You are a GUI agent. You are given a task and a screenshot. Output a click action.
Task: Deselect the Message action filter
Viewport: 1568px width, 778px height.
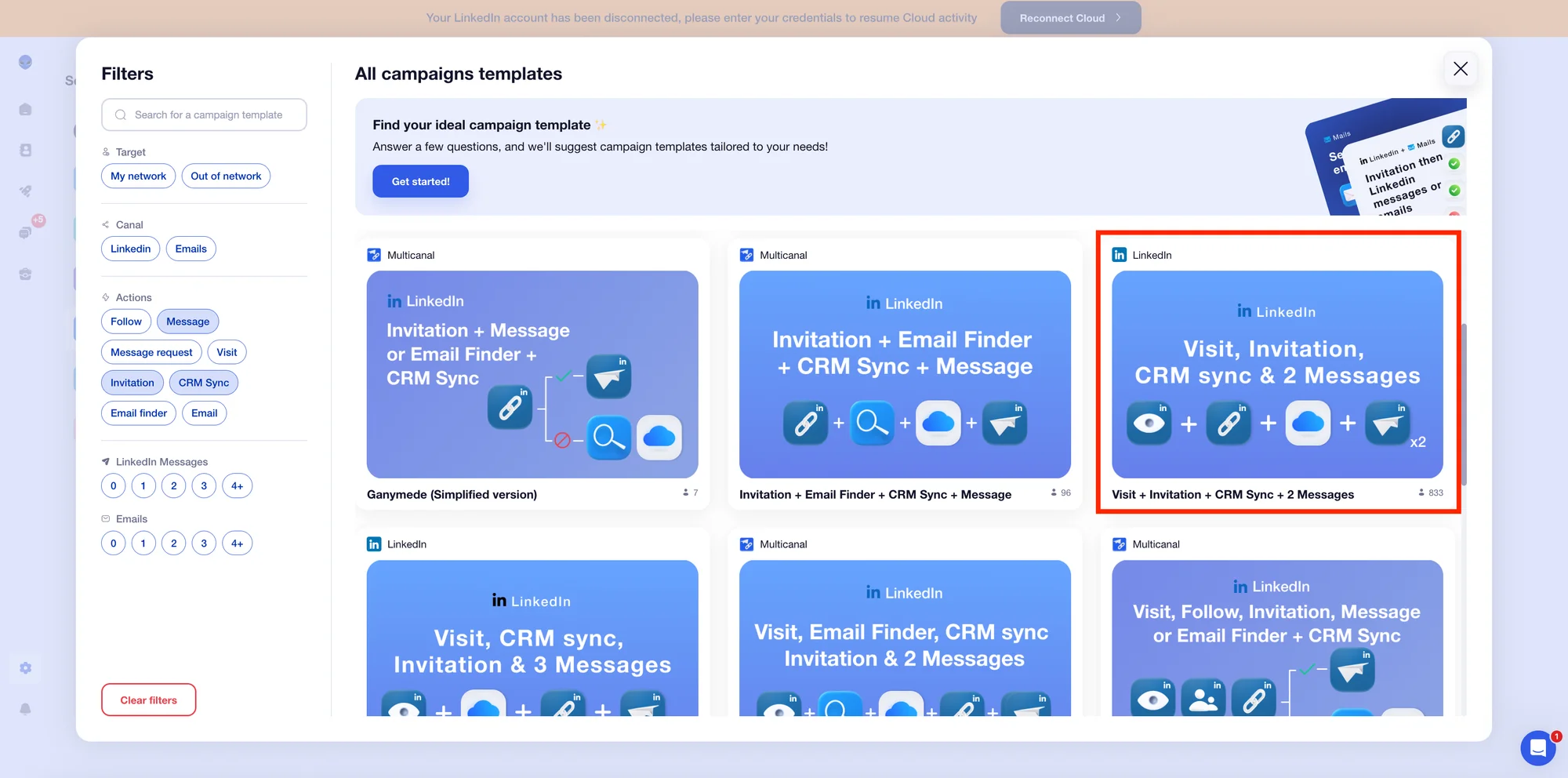[187, 322]
